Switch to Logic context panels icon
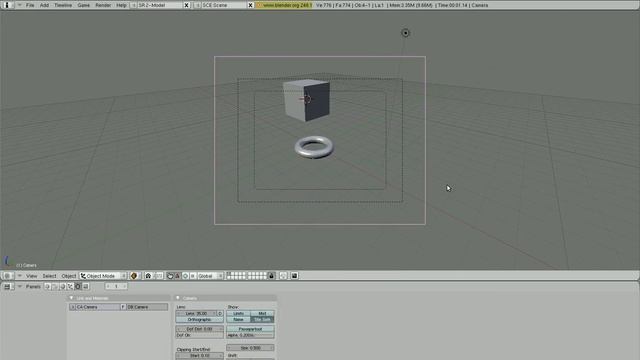Viewport: 640px width, 360px height. (x=47, y=287)
